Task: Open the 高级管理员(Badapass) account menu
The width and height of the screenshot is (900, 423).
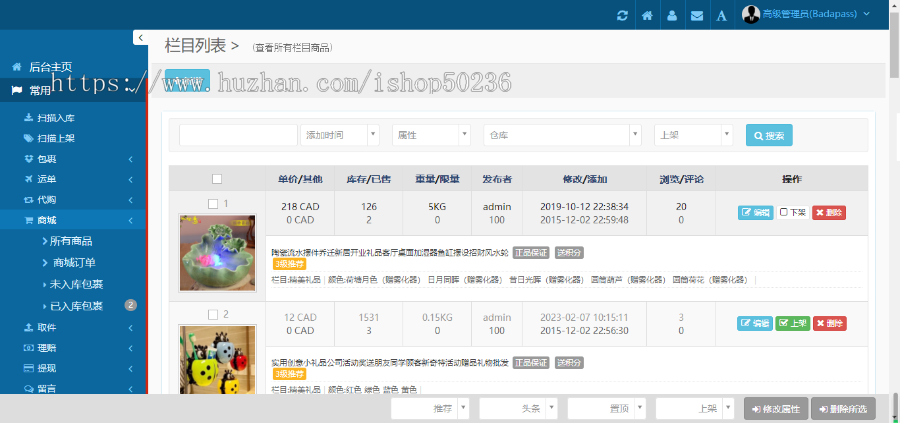Action: point(806,14)
